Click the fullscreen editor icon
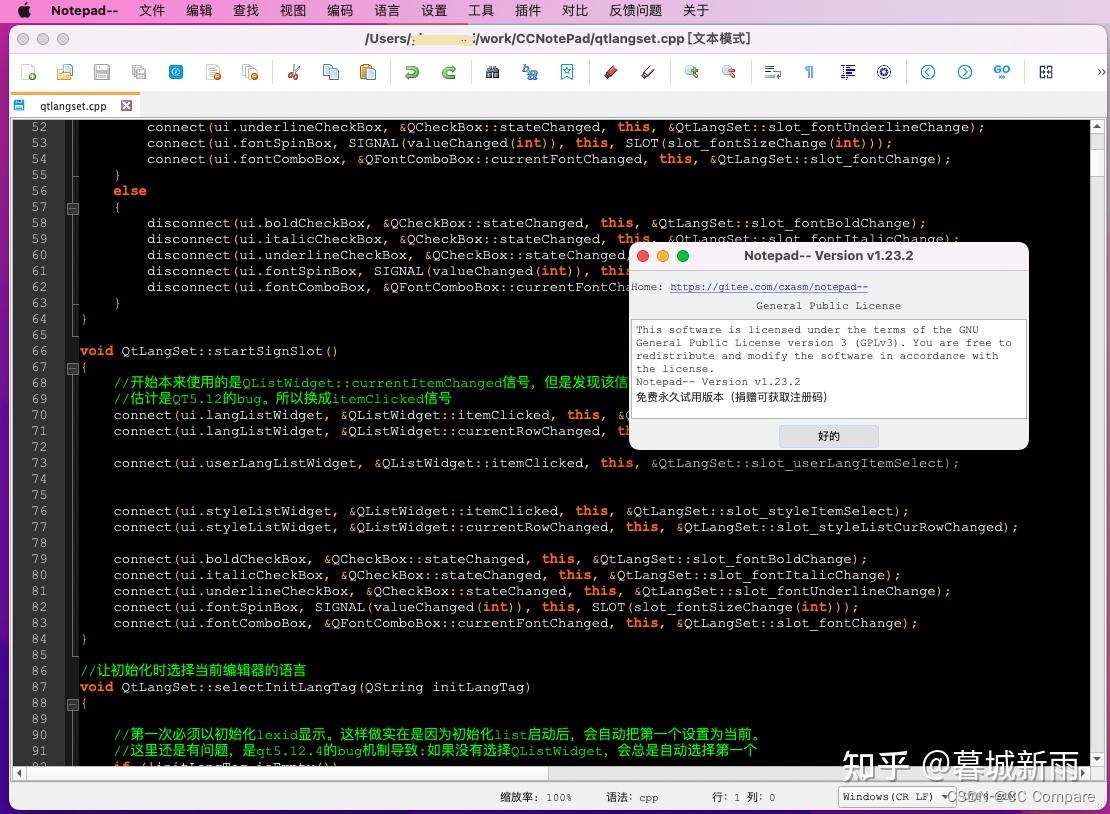Viewport: 1110px width, 814px height. [x=1045, y=72]
